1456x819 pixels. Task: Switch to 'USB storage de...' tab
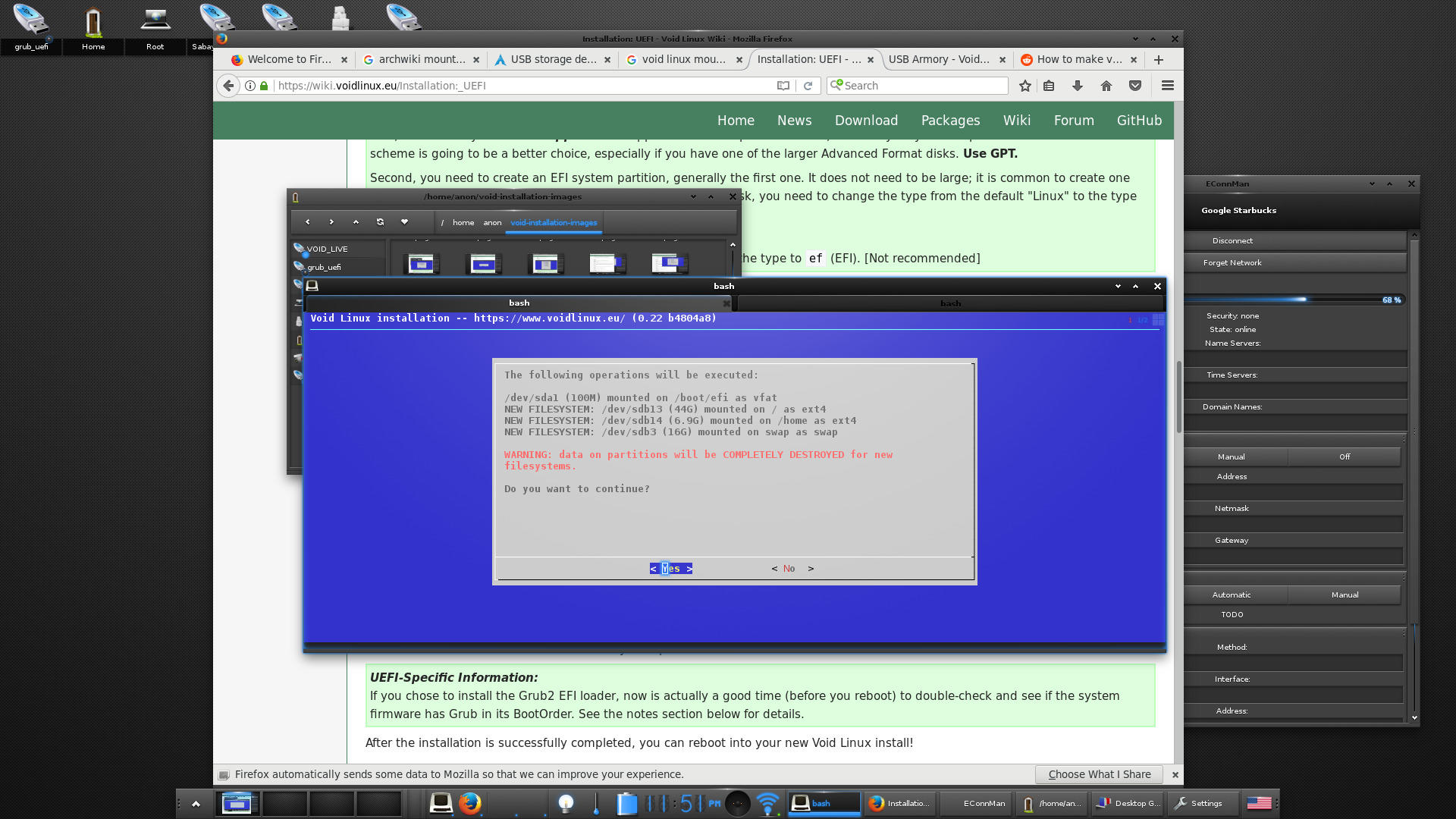[x=554, y=60]
